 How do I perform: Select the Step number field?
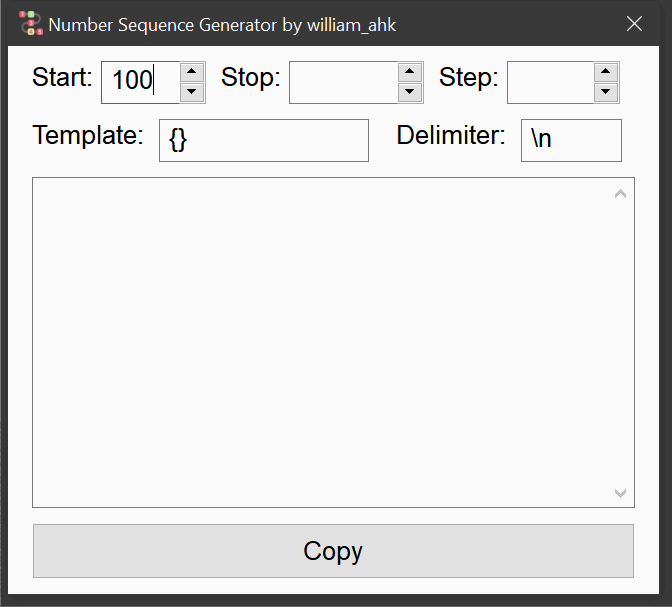[x=550, y=82]
